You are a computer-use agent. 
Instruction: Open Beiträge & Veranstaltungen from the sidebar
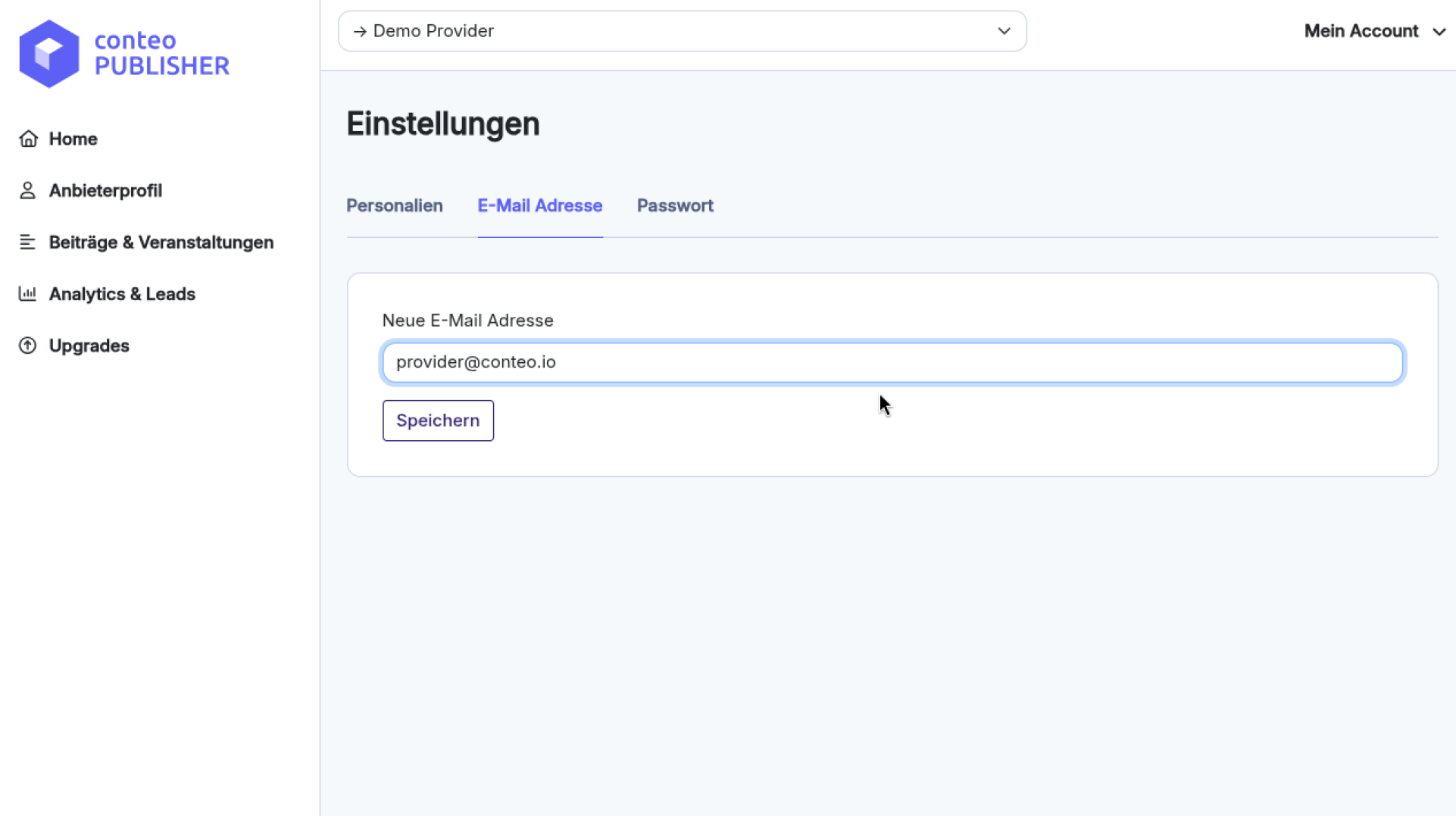[x=161, y=242]
